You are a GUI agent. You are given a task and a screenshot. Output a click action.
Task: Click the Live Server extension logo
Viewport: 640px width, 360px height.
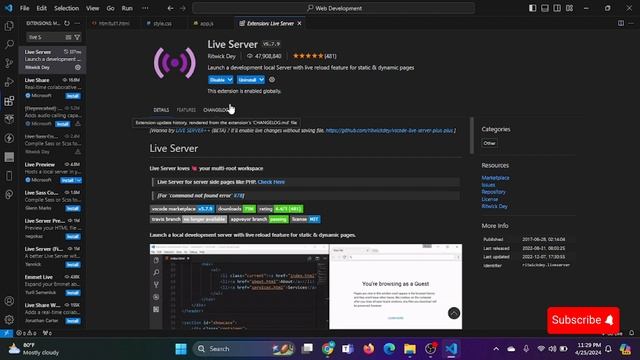tap(175, 63)
